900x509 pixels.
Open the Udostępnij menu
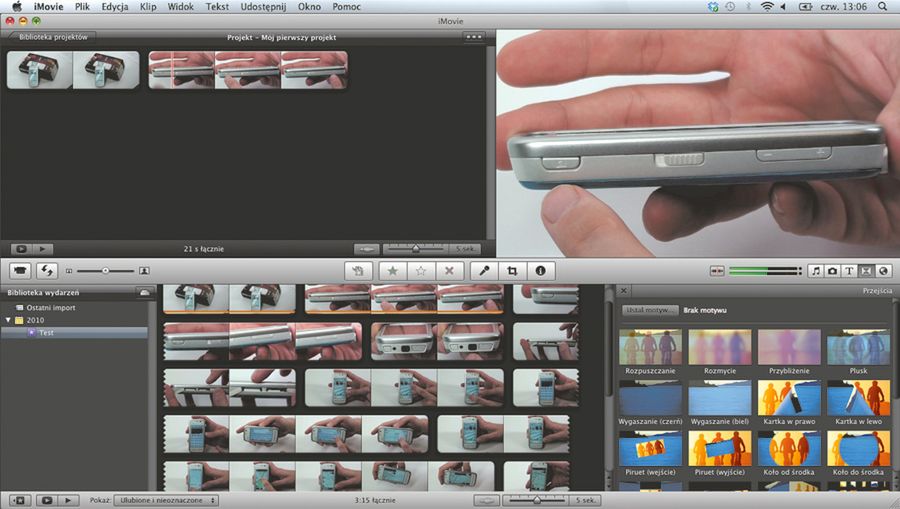(x=263, y=7)
